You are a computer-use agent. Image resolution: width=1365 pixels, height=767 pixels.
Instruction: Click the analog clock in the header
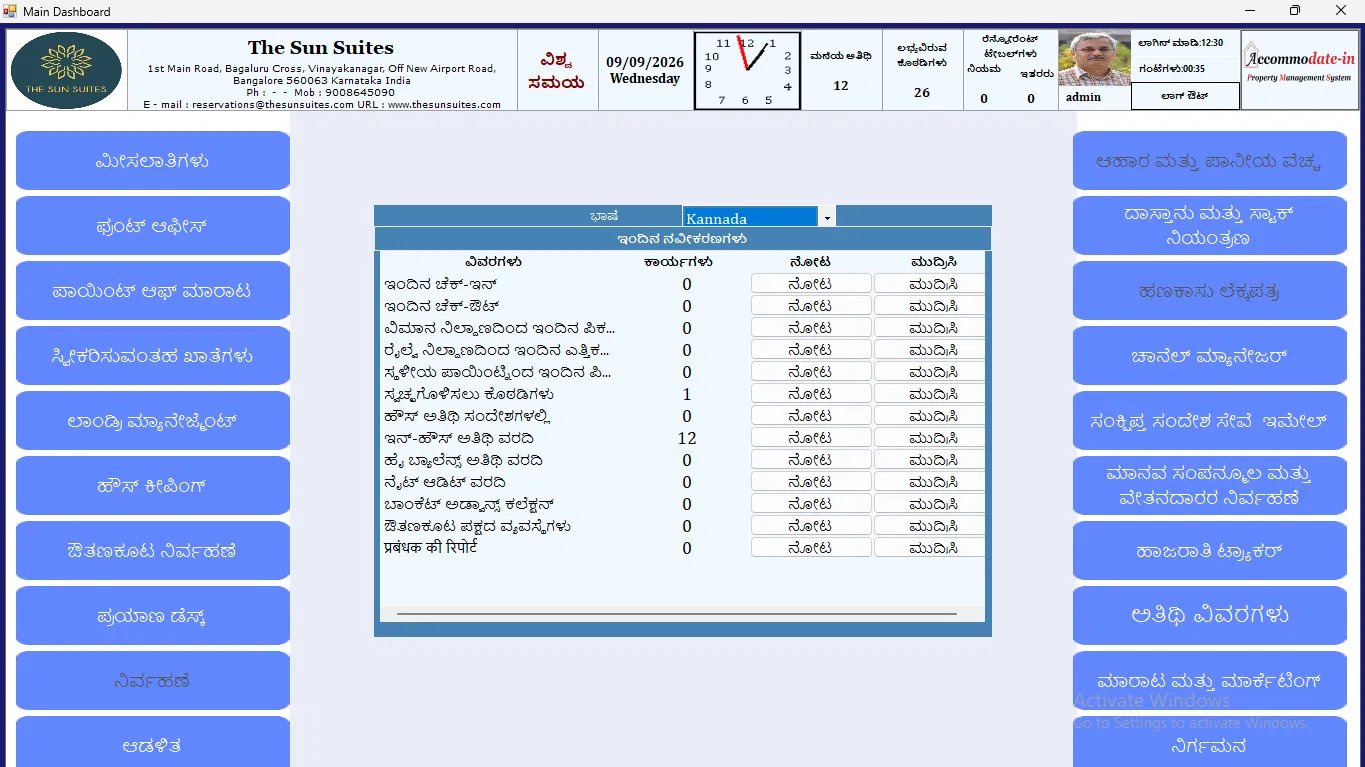pos(747,70)
